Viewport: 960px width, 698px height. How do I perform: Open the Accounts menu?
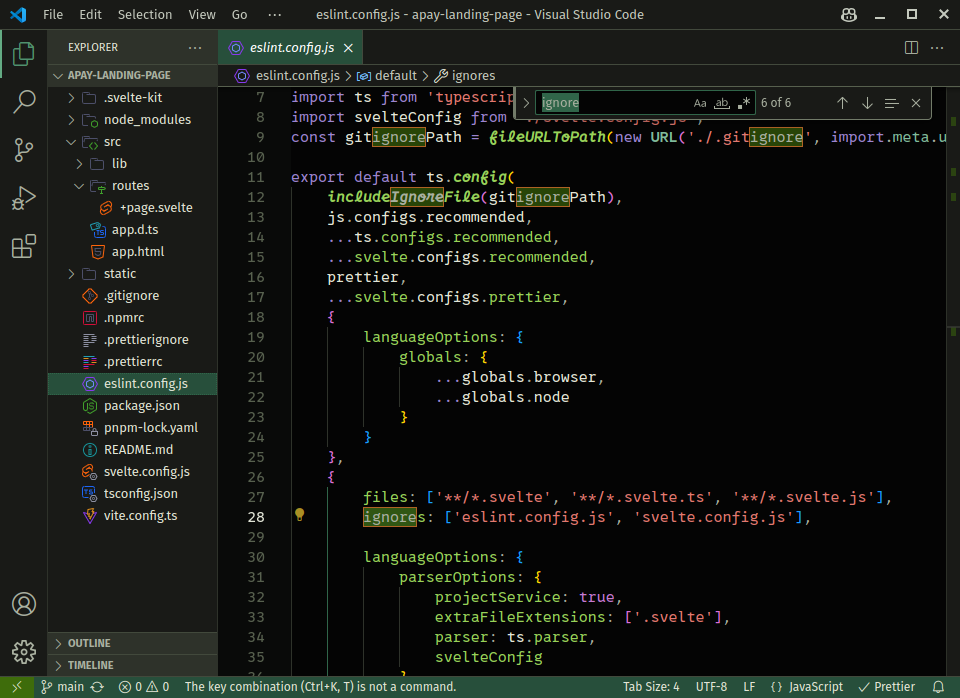coord(23,604)
